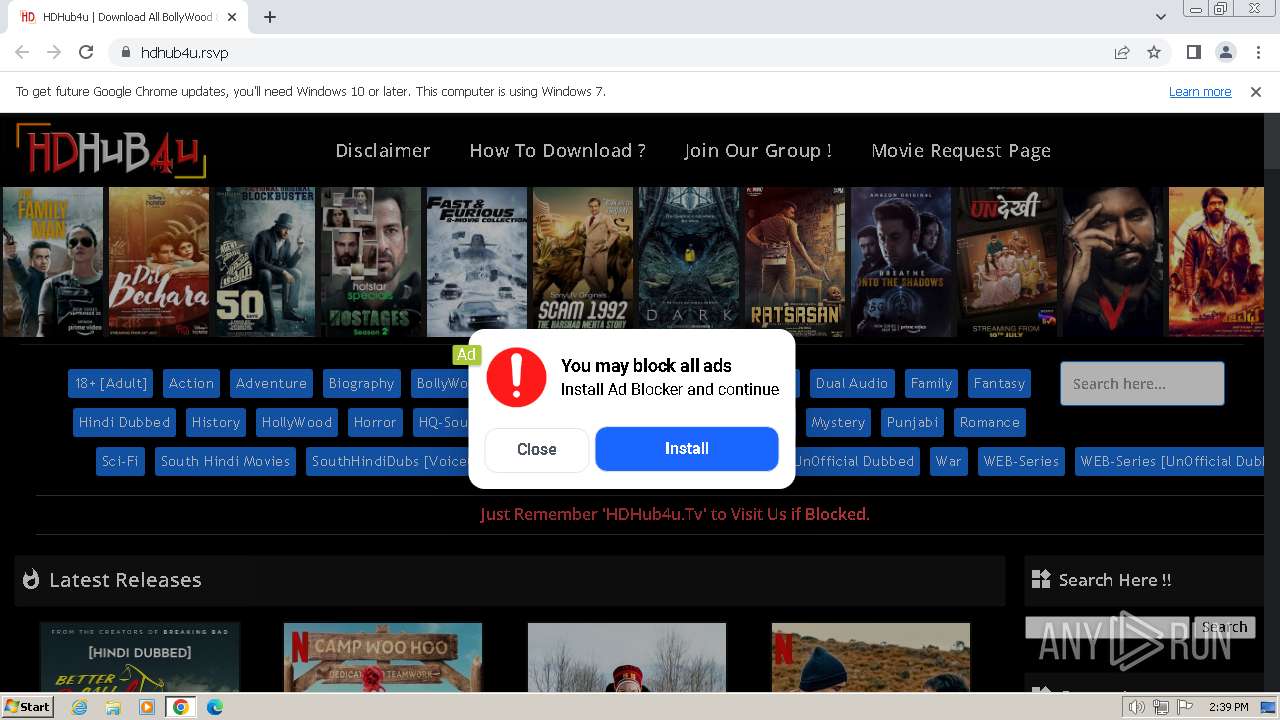Click the green Ad label badge
This screenshot has height=720, width=1280.
point(466,354)
